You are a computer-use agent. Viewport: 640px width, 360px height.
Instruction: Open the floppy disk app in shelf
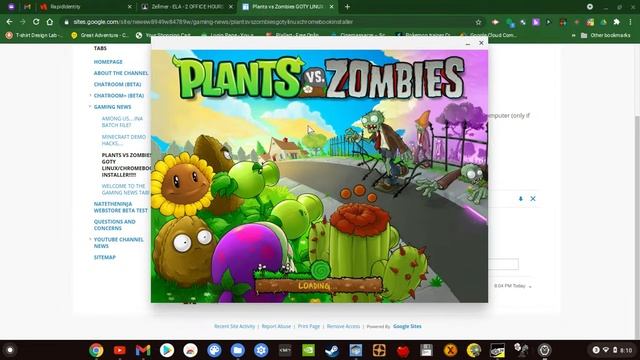(427, 350)
